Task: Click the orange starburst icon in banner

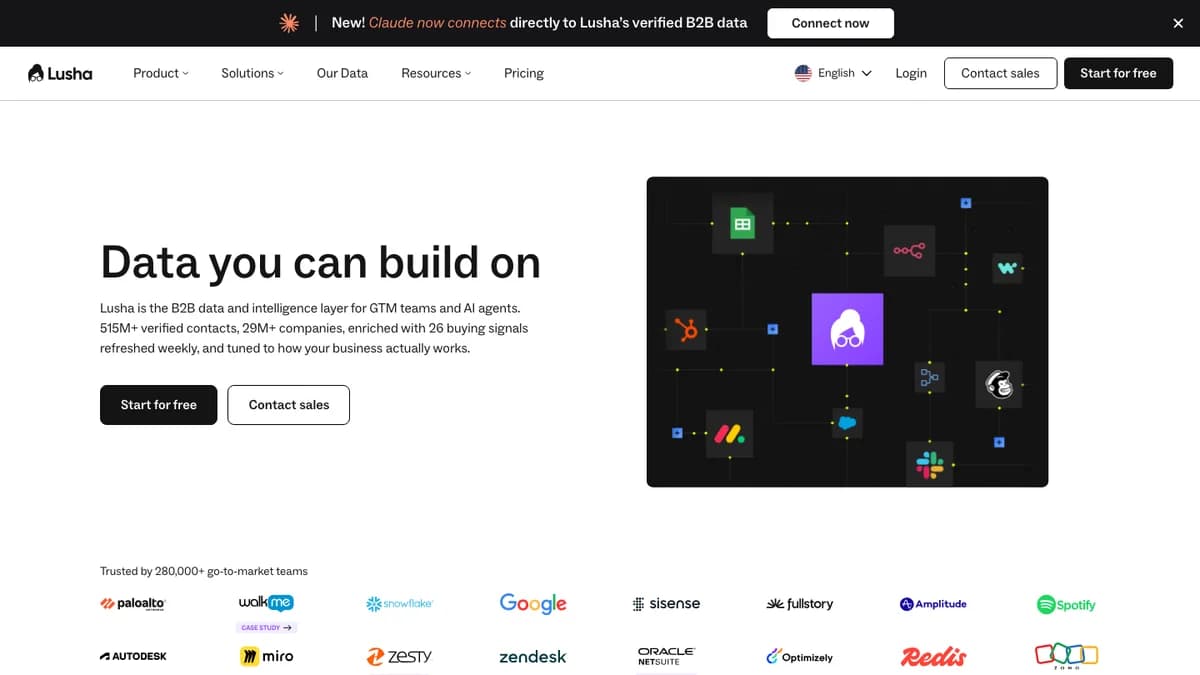Action: point(289,23)
